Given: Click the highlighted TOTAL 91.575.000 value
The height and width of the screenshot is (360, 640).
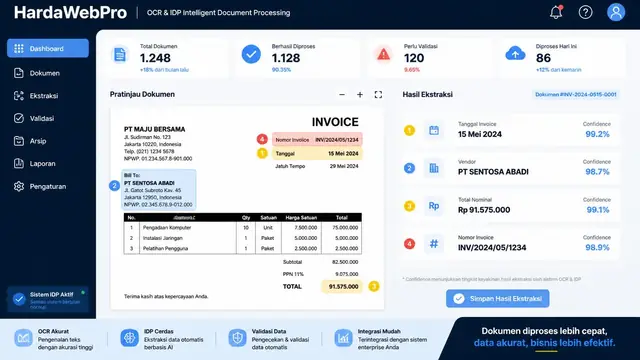Looking at the screenshot, I should point(342,287).
